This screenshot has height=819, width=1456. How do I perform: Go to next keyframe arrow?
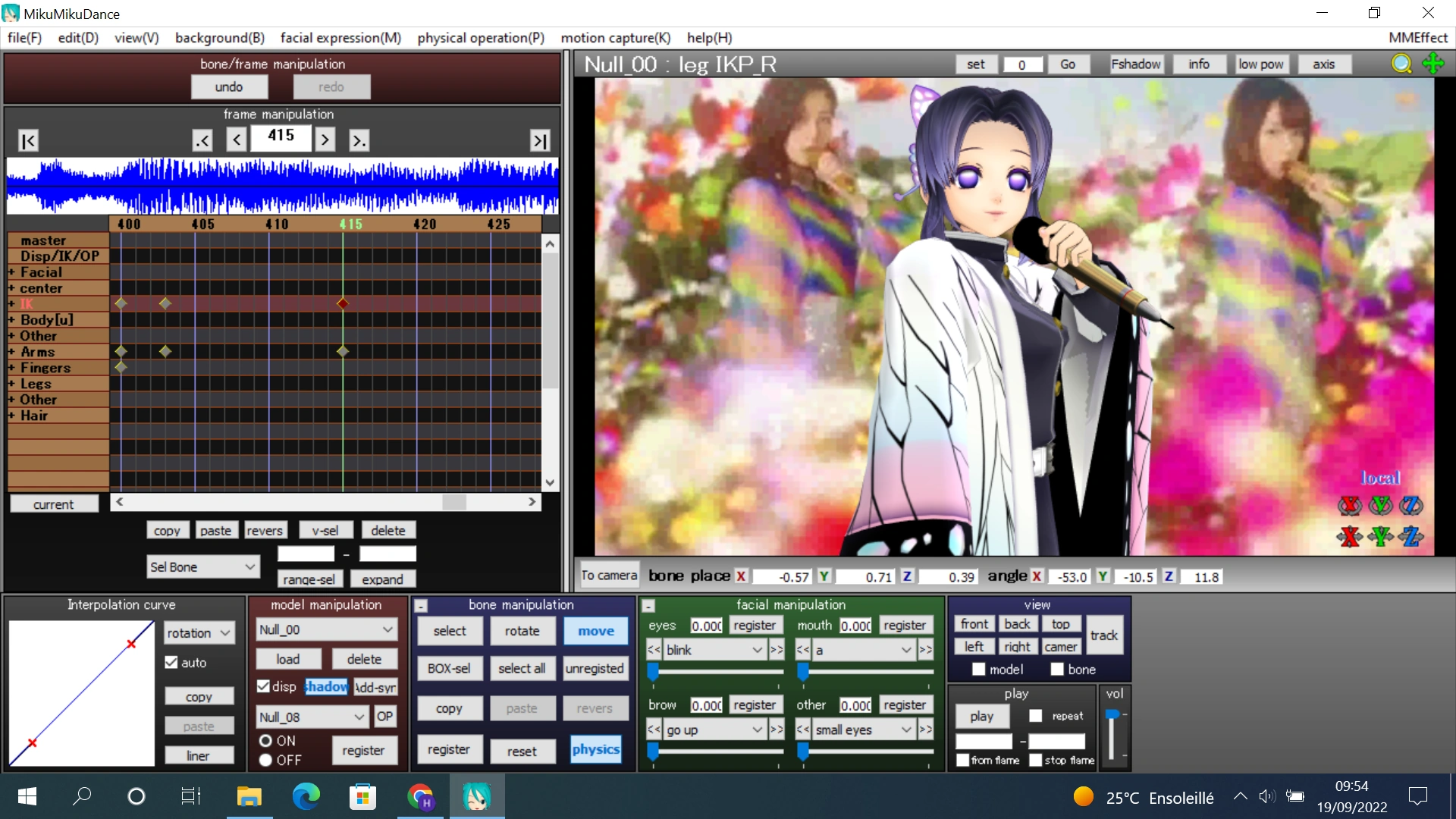[x=359, y=140]
